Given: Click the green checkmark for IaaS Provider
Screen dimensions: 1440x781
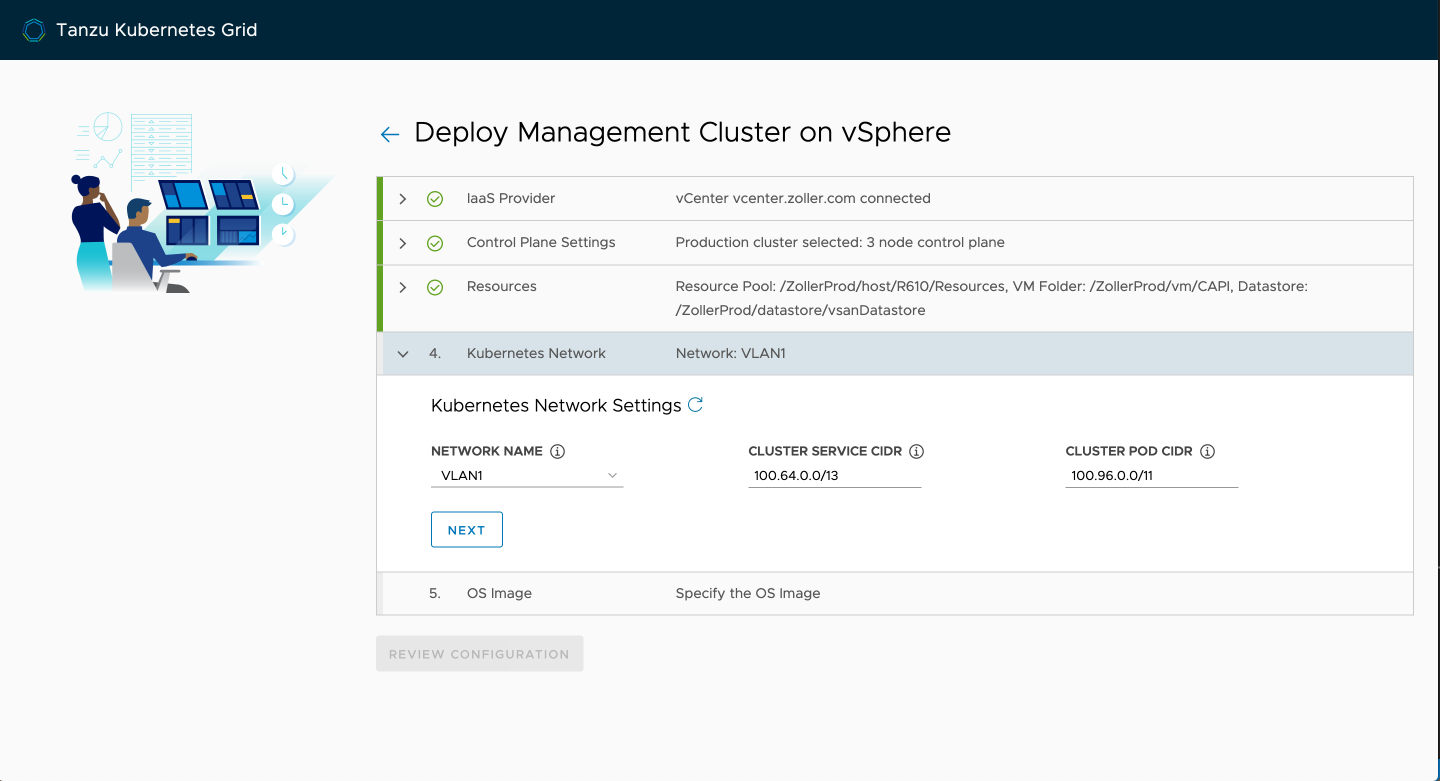Looking at the screenshot, I should [435, 199].
